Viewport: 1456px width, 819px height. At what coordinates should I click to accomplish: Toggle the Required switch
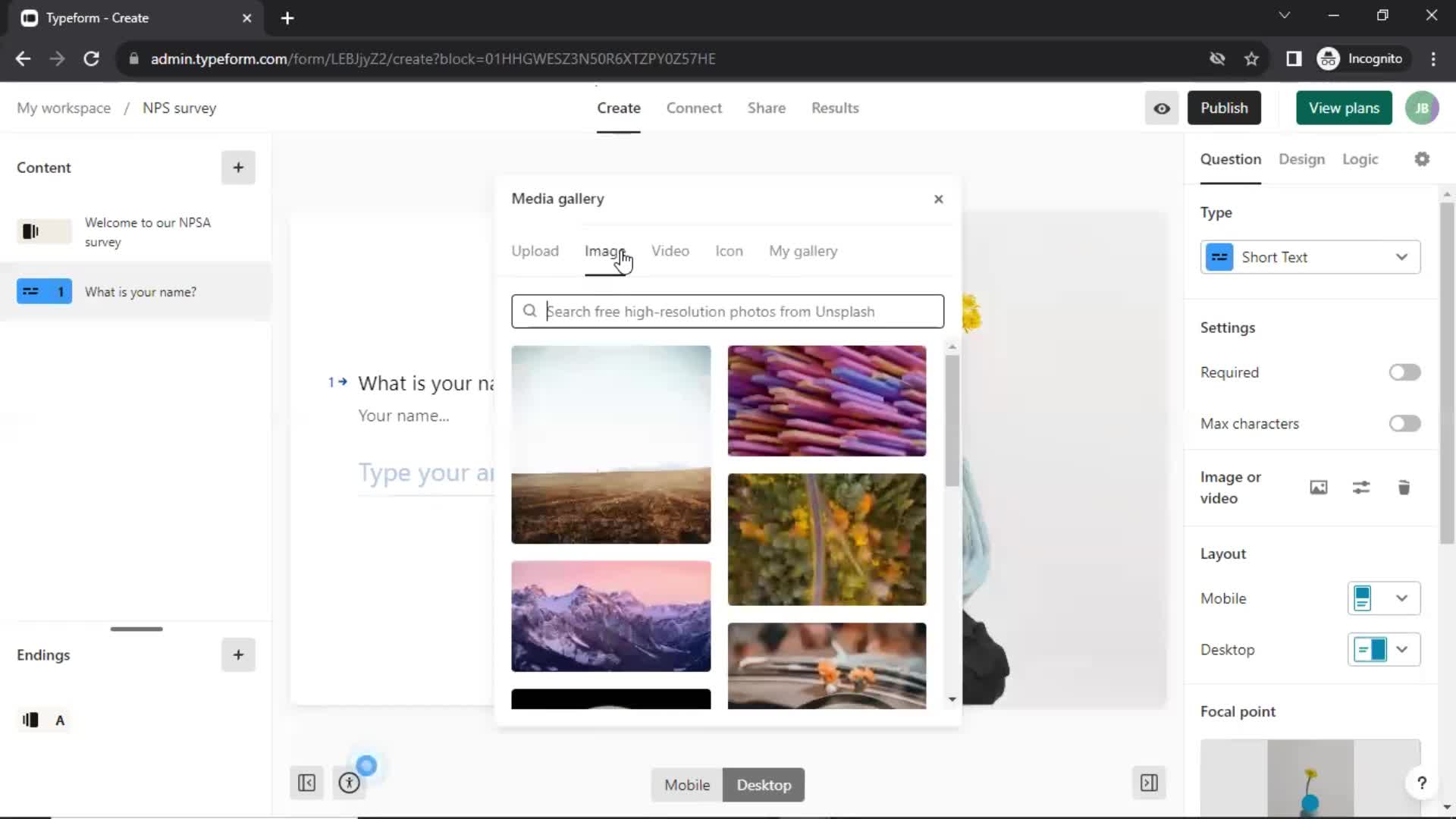click(1404, 372)
